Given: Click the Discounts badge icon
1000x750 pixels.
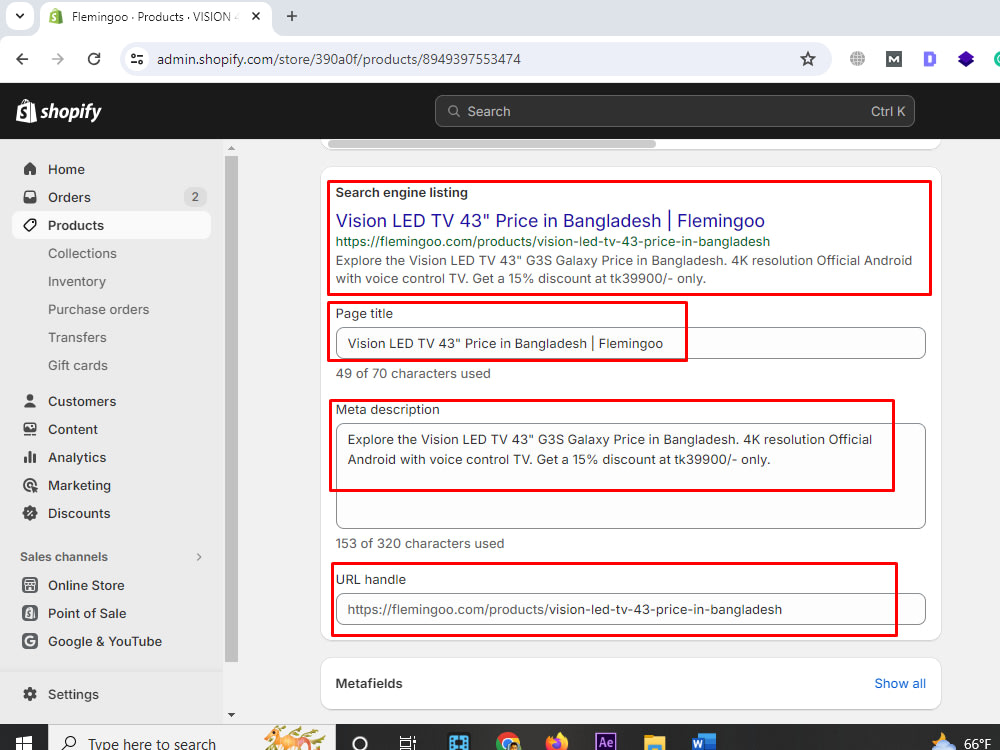Looking at the screenshot, I should coord(30,513).
